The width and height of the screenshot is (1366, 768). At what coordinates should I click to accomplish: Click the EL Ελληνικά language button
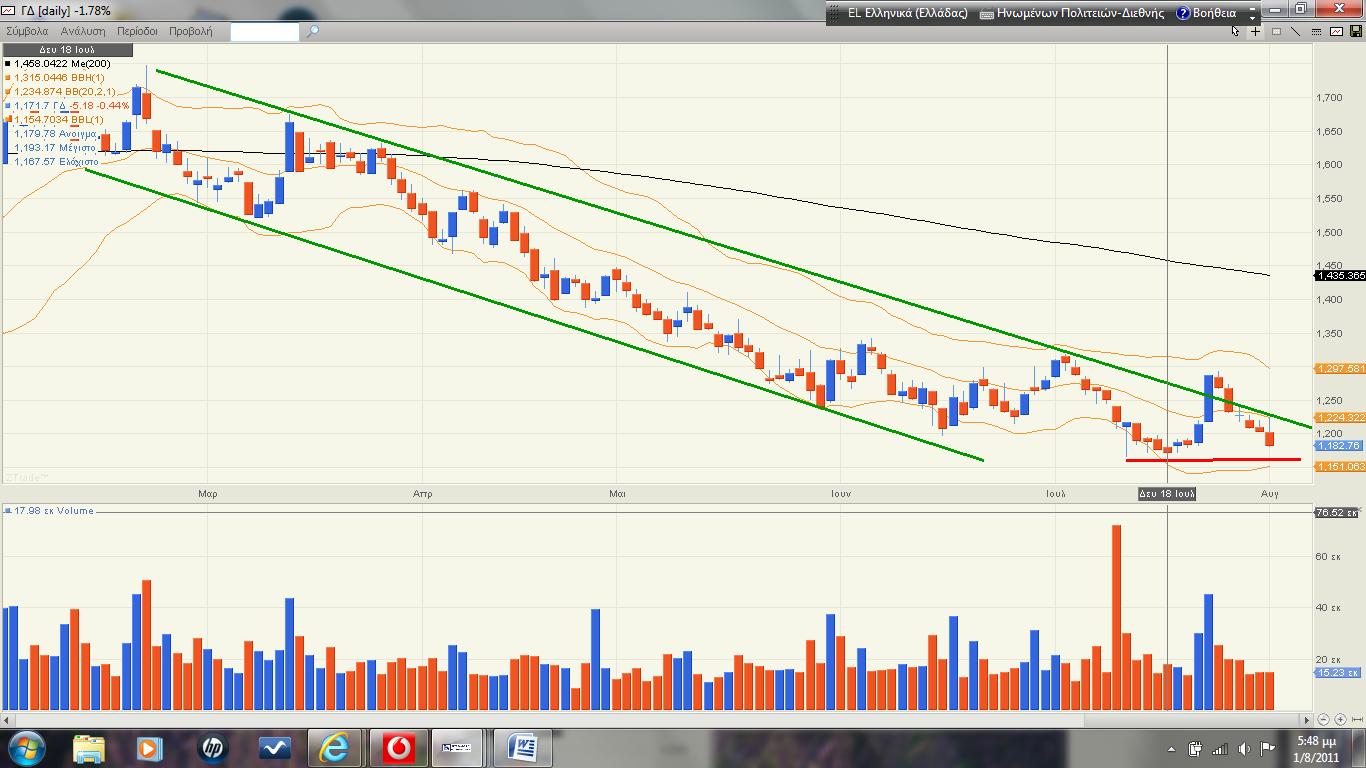tap(899, 14)
